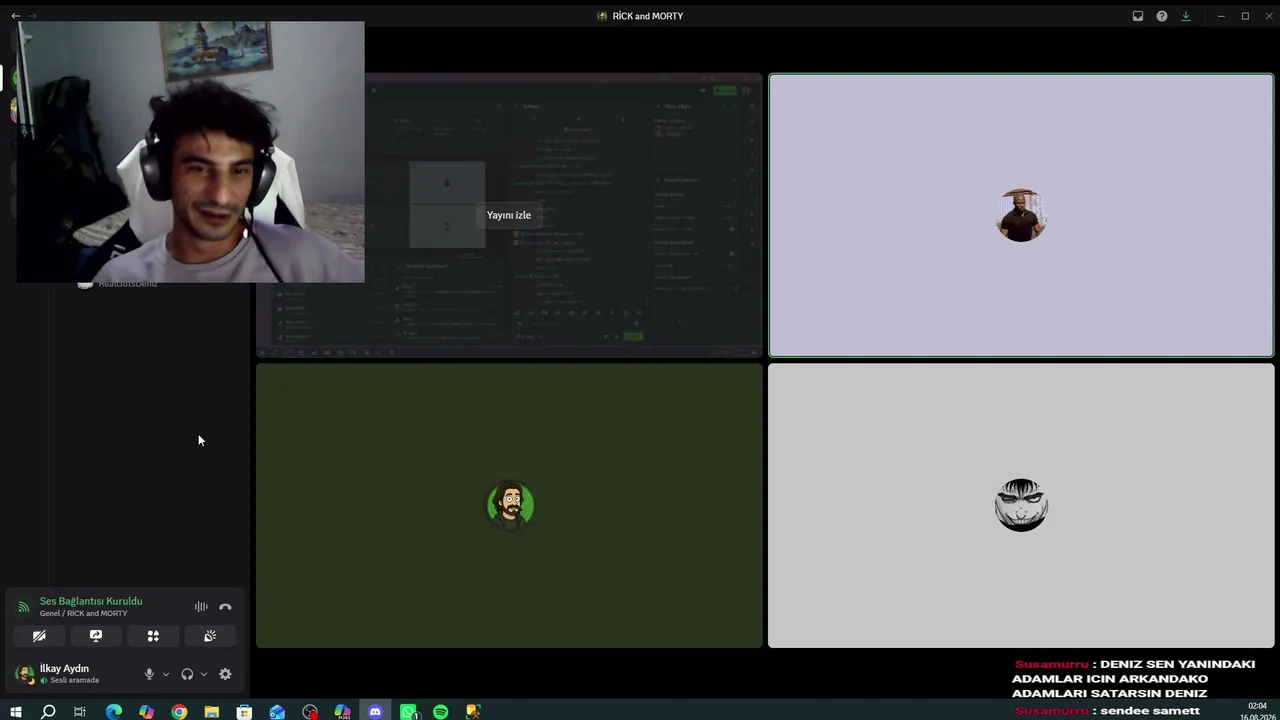Open the snipping app on the taskbar
Screen dimensions: 1280x720
click(x=473, y=712)
